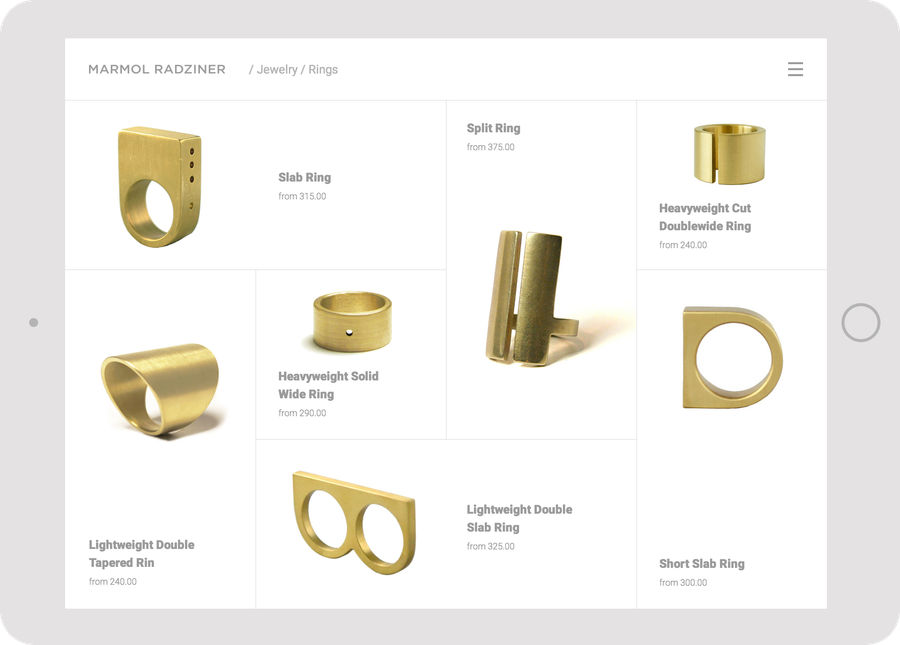This screenshot has height=645, width=900.
Task: Open Heavyweight Cut Doublewide Ring image
Action: tap(730, 154)
